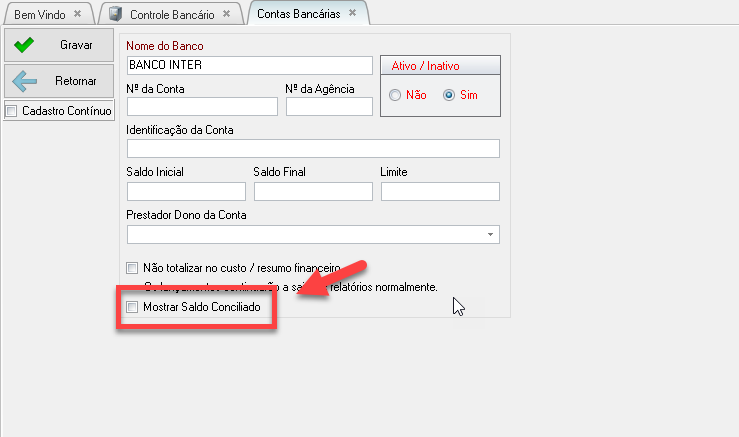Click the Limite input field
Image resolution: width=739 pixels, height=437 pixels.
pos(439,192)
